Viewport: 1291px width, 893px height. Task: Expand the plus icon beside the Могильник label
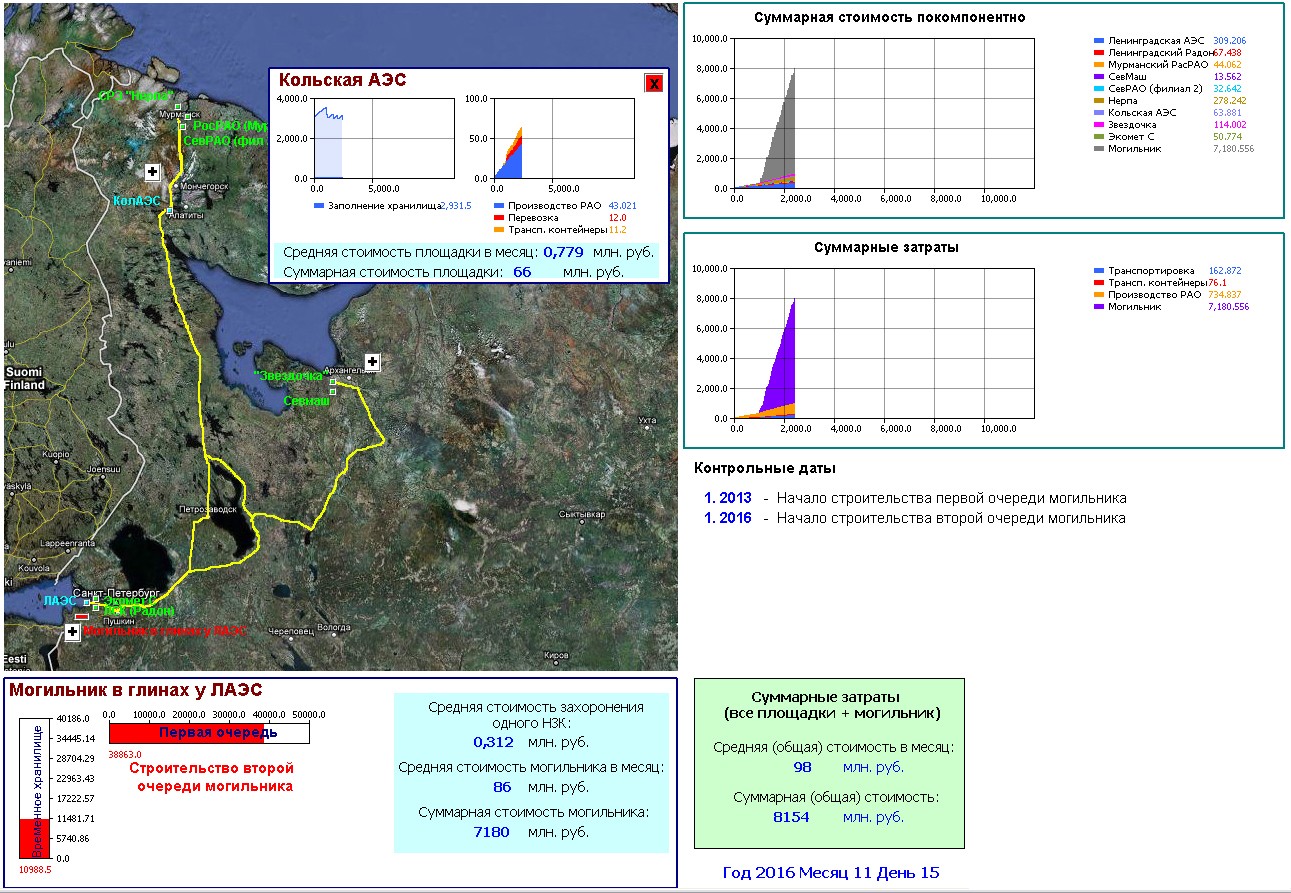73,632
